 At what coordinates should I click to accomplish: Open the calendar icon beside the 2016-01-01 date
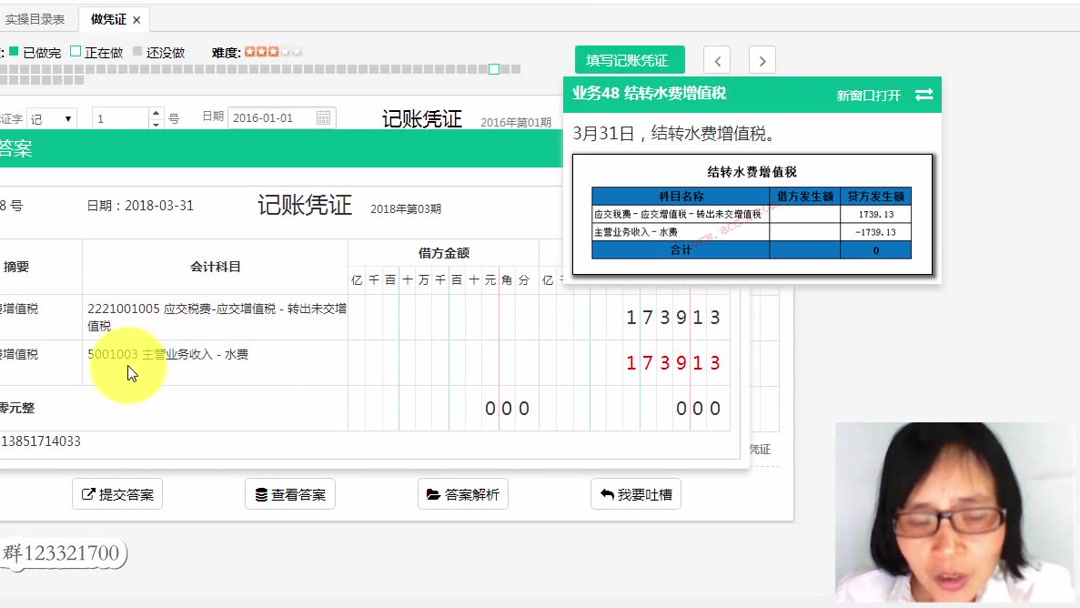(x=323, y=117)
